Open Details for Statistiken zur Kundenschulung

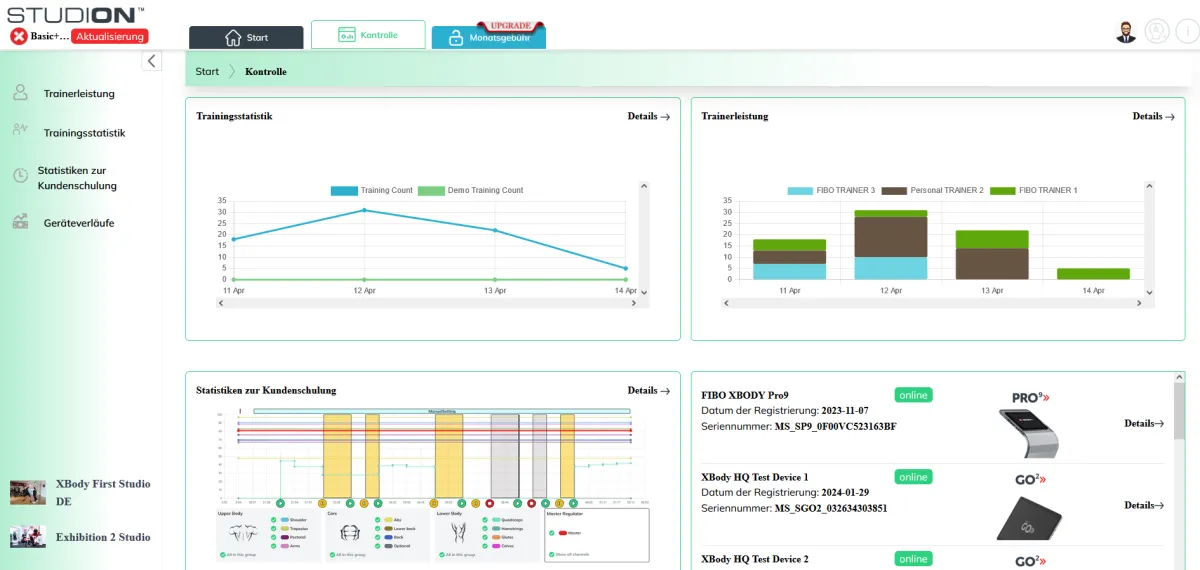point(649,390)
